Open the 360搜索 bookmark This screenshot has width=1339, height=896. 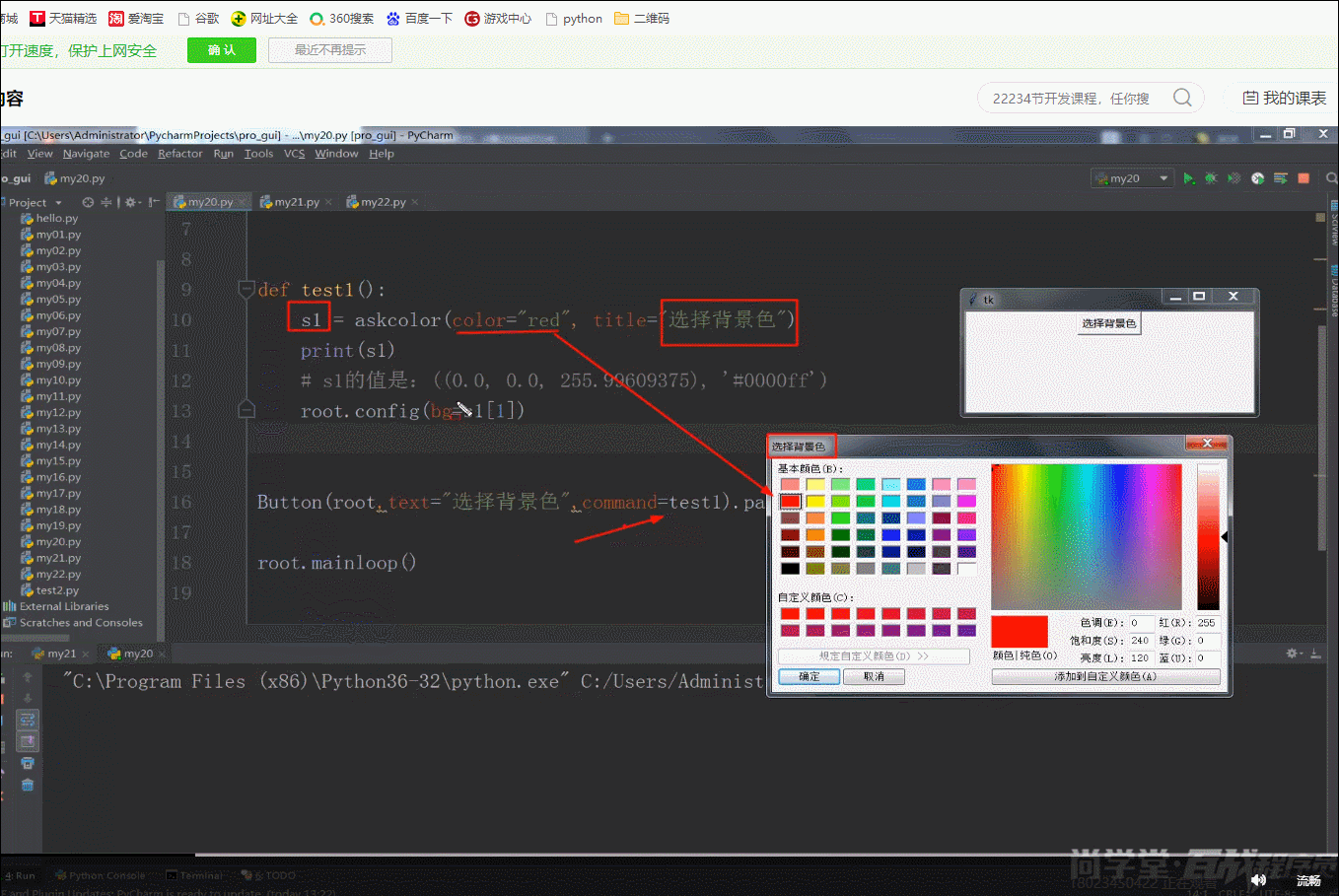point(342,18)
